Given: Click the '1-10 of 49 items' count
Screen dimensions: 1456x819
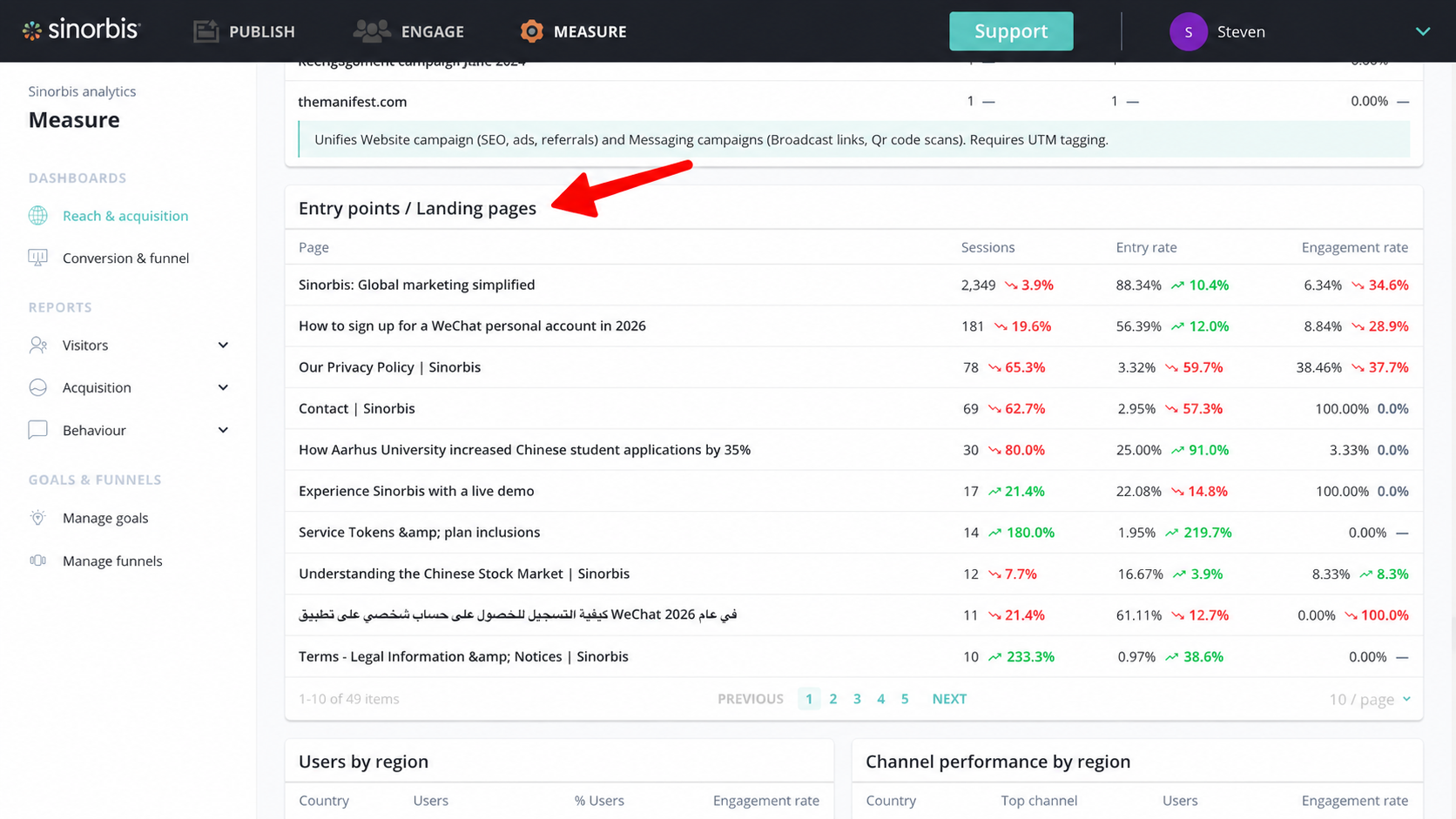Looking at the screenshot, I should (348, 699).
